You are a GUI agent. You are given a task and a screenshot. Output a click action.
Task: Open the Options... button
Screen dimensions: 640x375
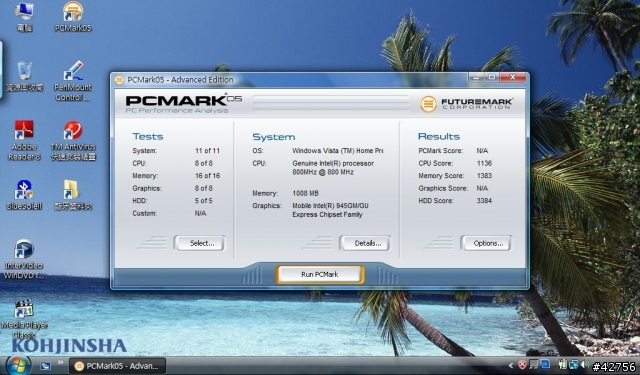(486, 243)
